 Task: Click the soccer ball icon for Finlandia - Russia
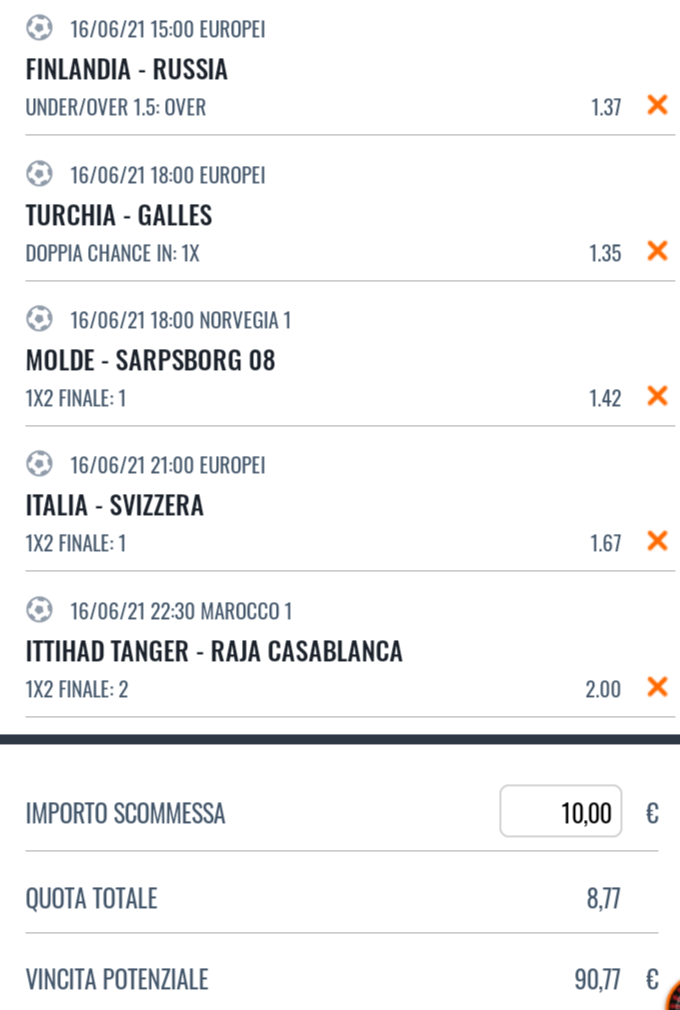(x=39, y=28)
